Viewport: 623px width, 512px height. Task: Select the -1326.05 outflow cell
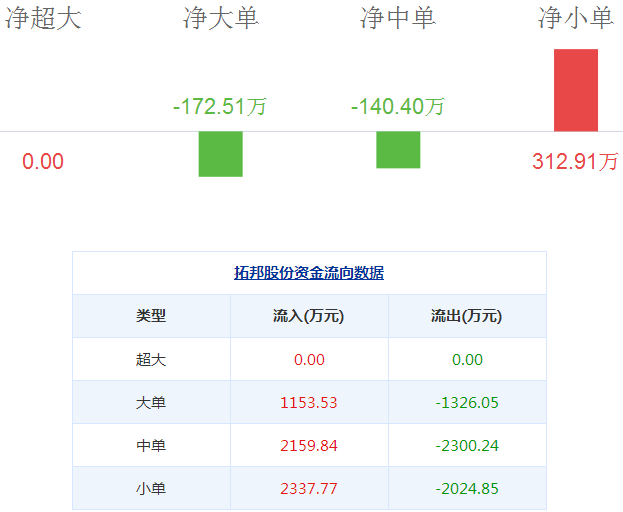(467, 403)
